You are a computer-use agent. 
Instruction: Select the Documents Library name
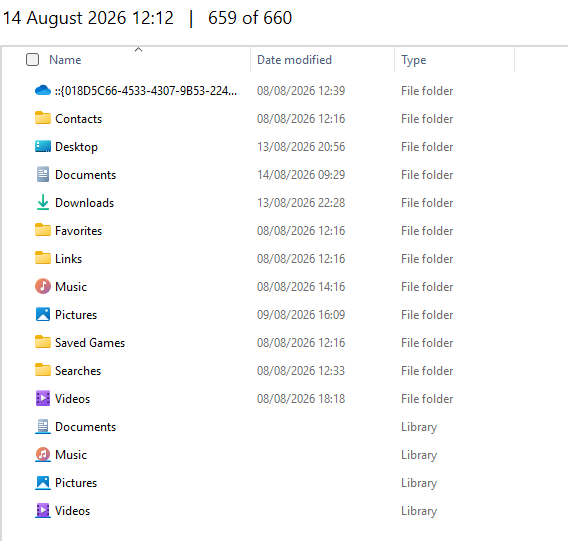tap(85, 426)
